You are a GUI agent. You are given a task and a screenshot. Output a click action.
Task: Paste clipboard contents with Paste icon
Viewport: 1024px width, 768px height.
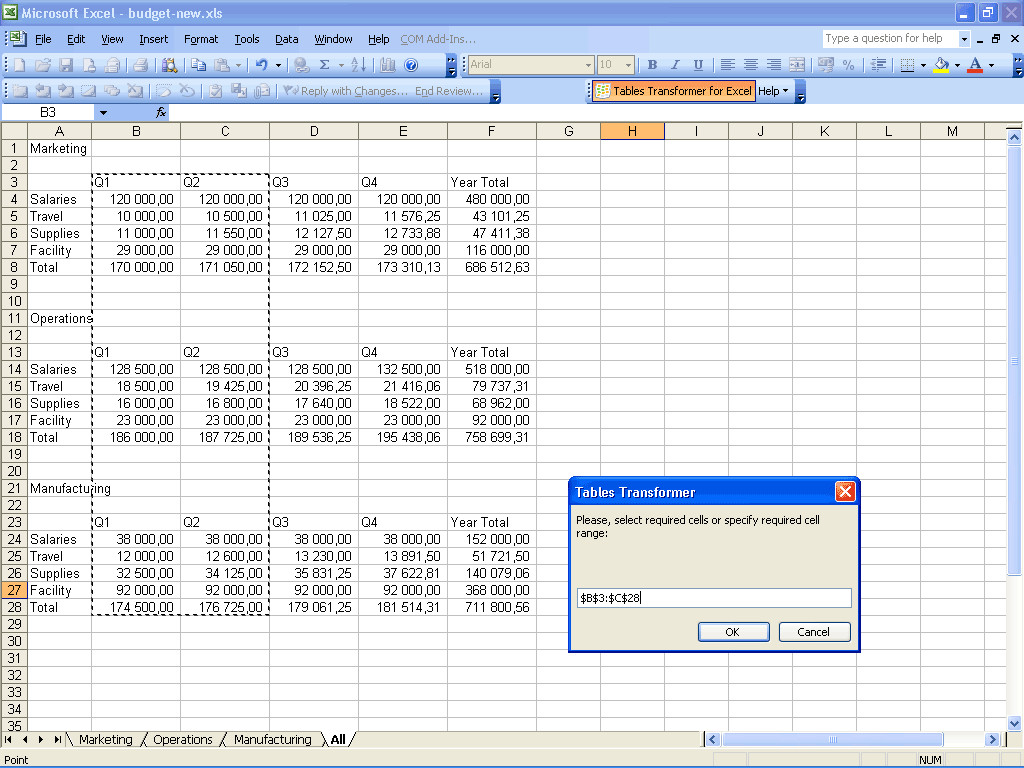[222, 65]
